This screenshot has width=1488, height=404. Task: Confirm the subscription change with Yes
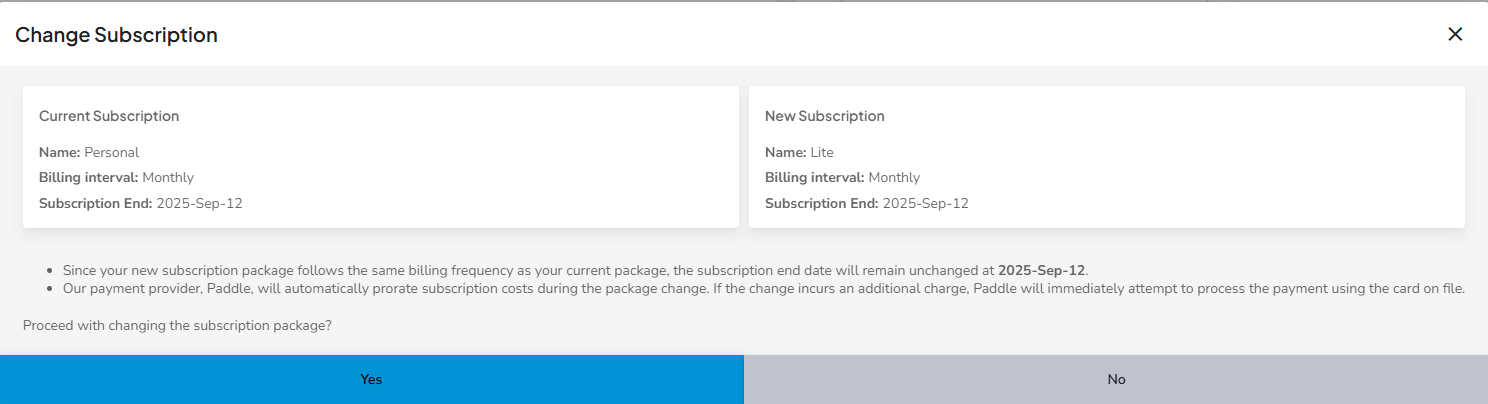371,380
